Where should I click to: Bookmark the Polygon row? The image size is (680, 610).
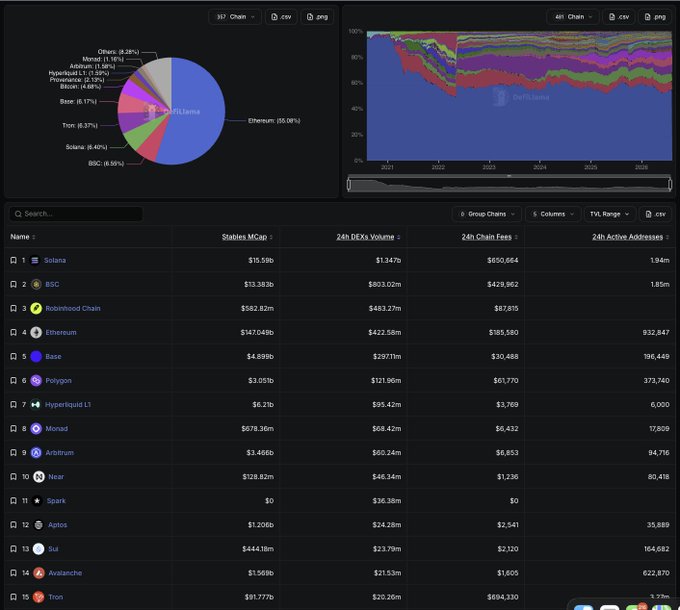click(13, 380)
